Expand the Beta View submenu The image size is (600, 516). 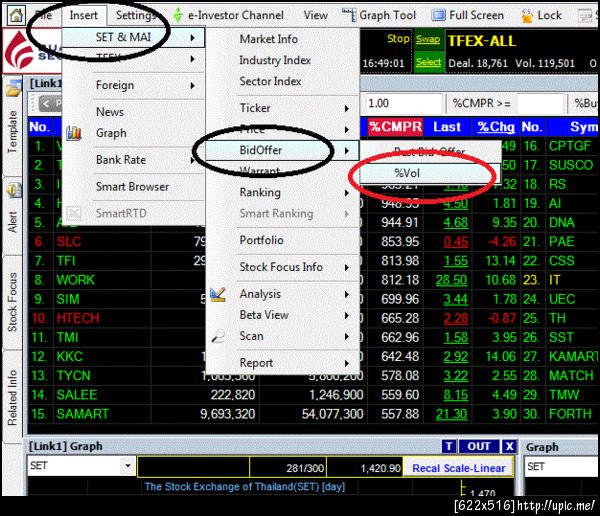coord(346,315)
